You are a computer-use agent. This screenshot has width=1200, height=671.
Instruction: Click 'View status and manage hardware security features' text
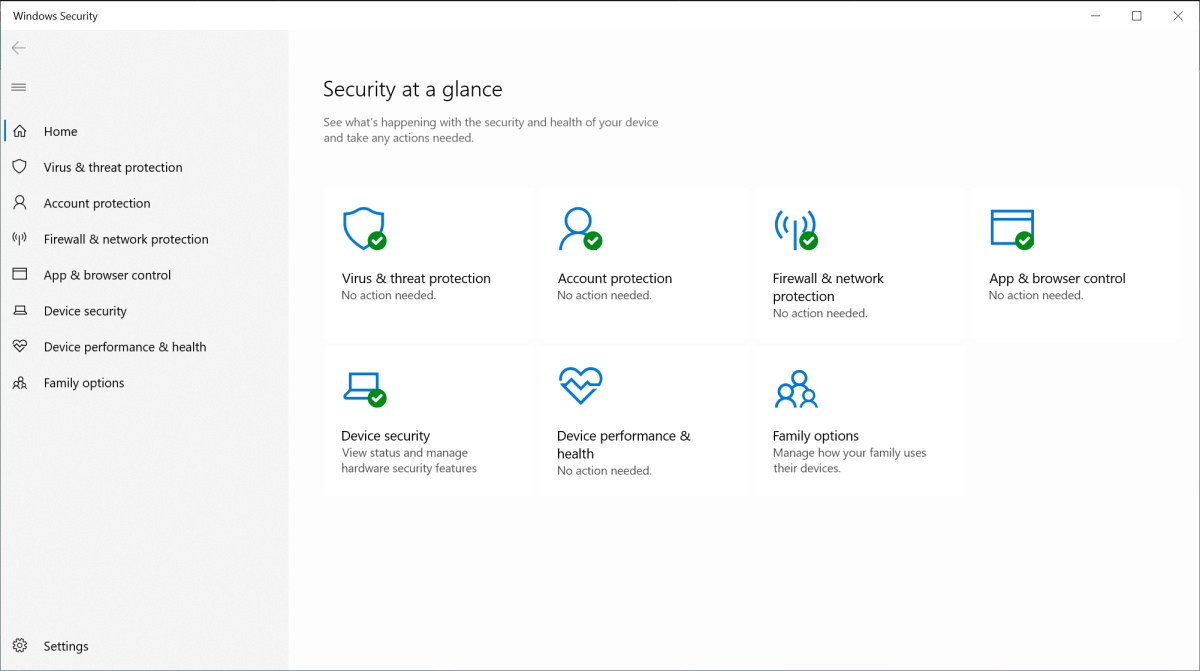(x=409, y=461)
